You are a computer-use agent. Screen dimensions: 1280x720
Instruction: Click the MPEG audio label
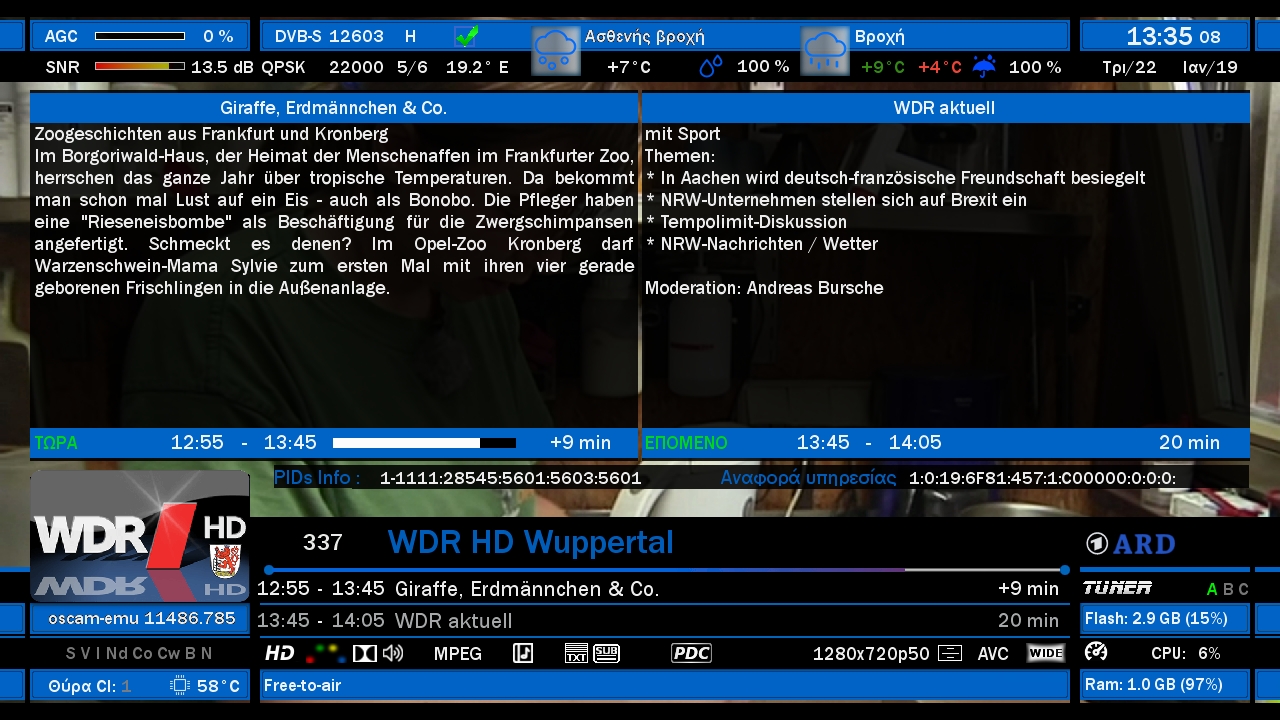click(x=458, y=653)
